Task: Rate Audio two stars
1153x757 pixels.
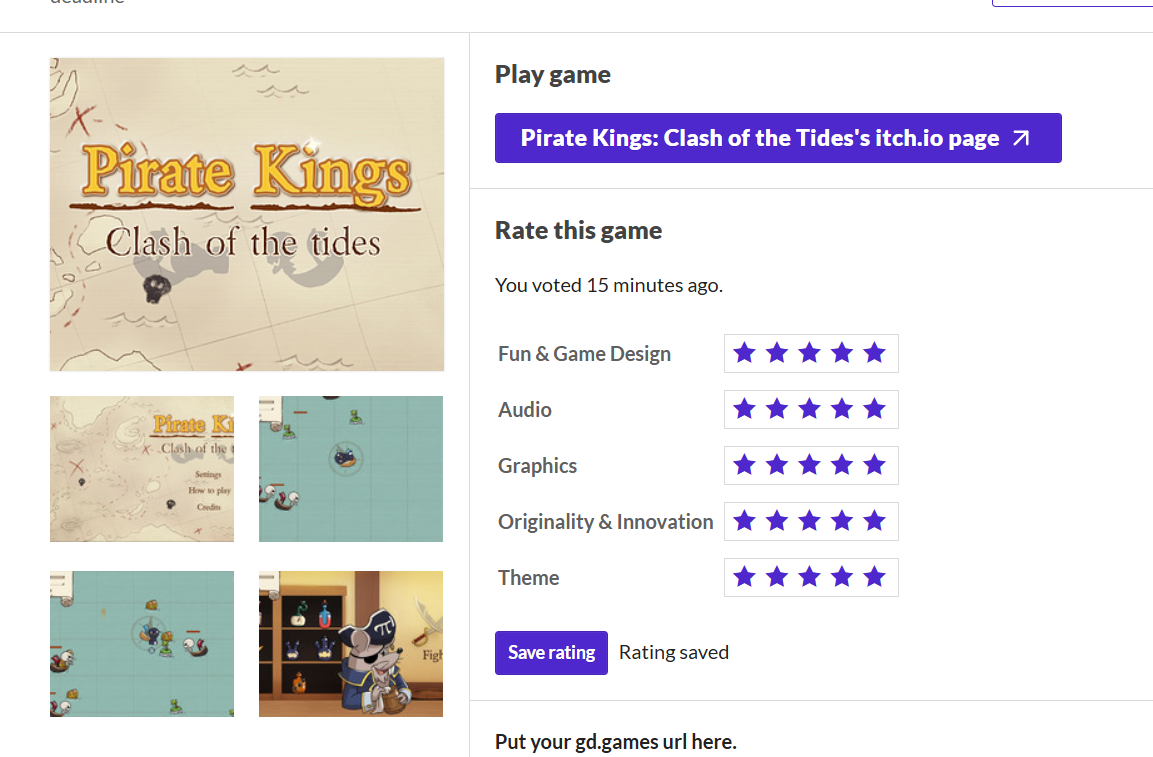Action: [777, 409]
